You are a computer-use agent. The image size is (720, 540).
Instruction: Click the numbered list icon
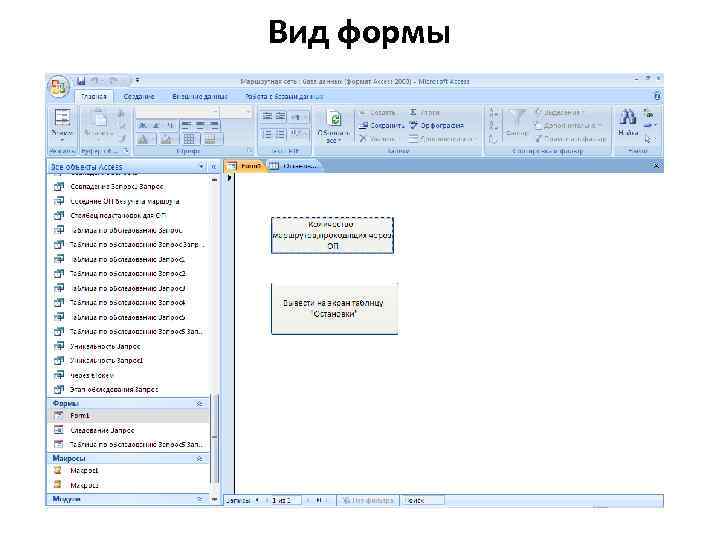pyautogui.click(x=267, y=134)
